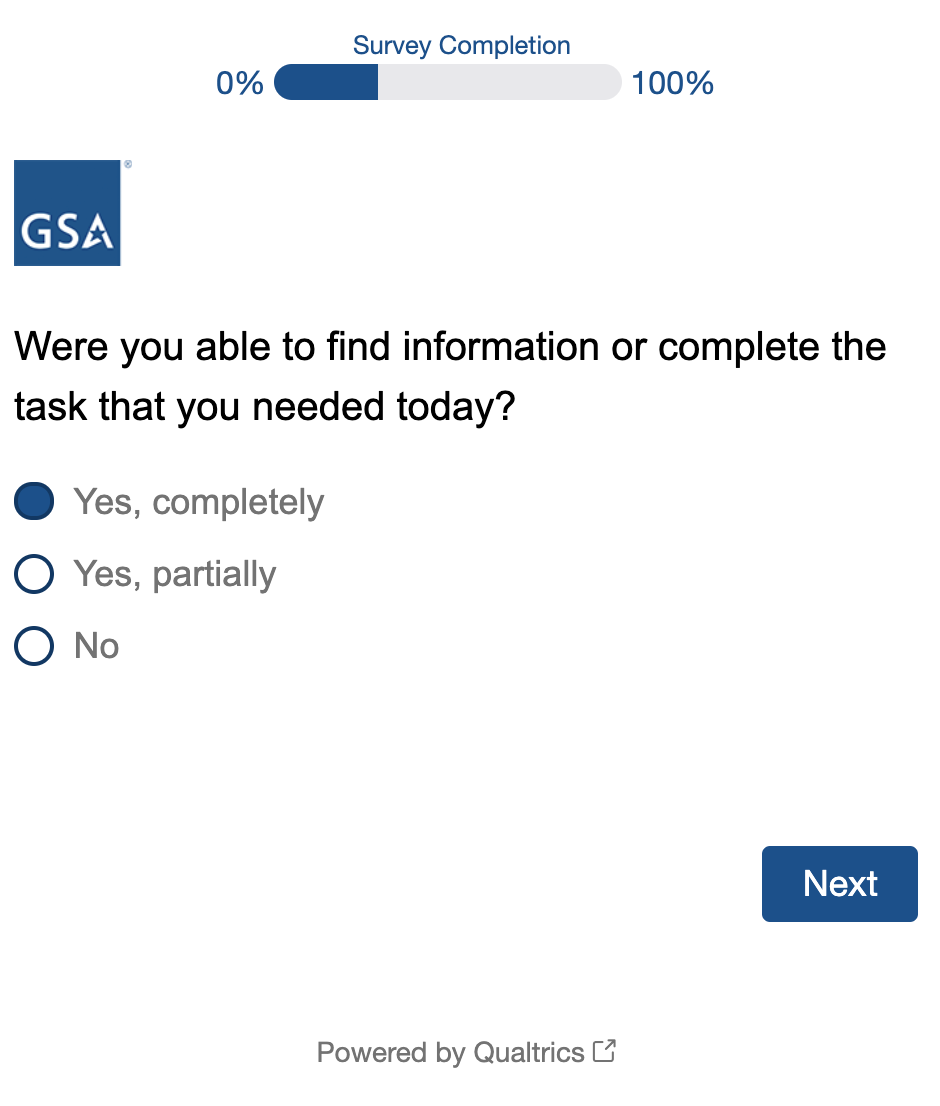Select the "Yes, completely" radio button
Image resolution: width=940 pixels, height=1106 pixels.
pyautogui.click(x=34, y=502)
